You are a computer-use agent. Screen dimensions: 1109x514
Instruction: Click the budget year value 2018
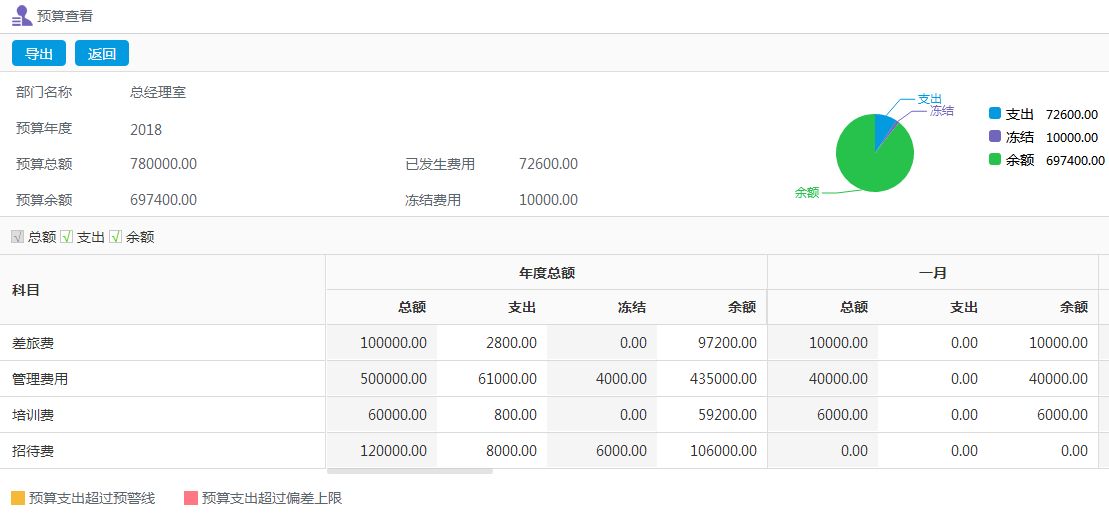point(146,130)
